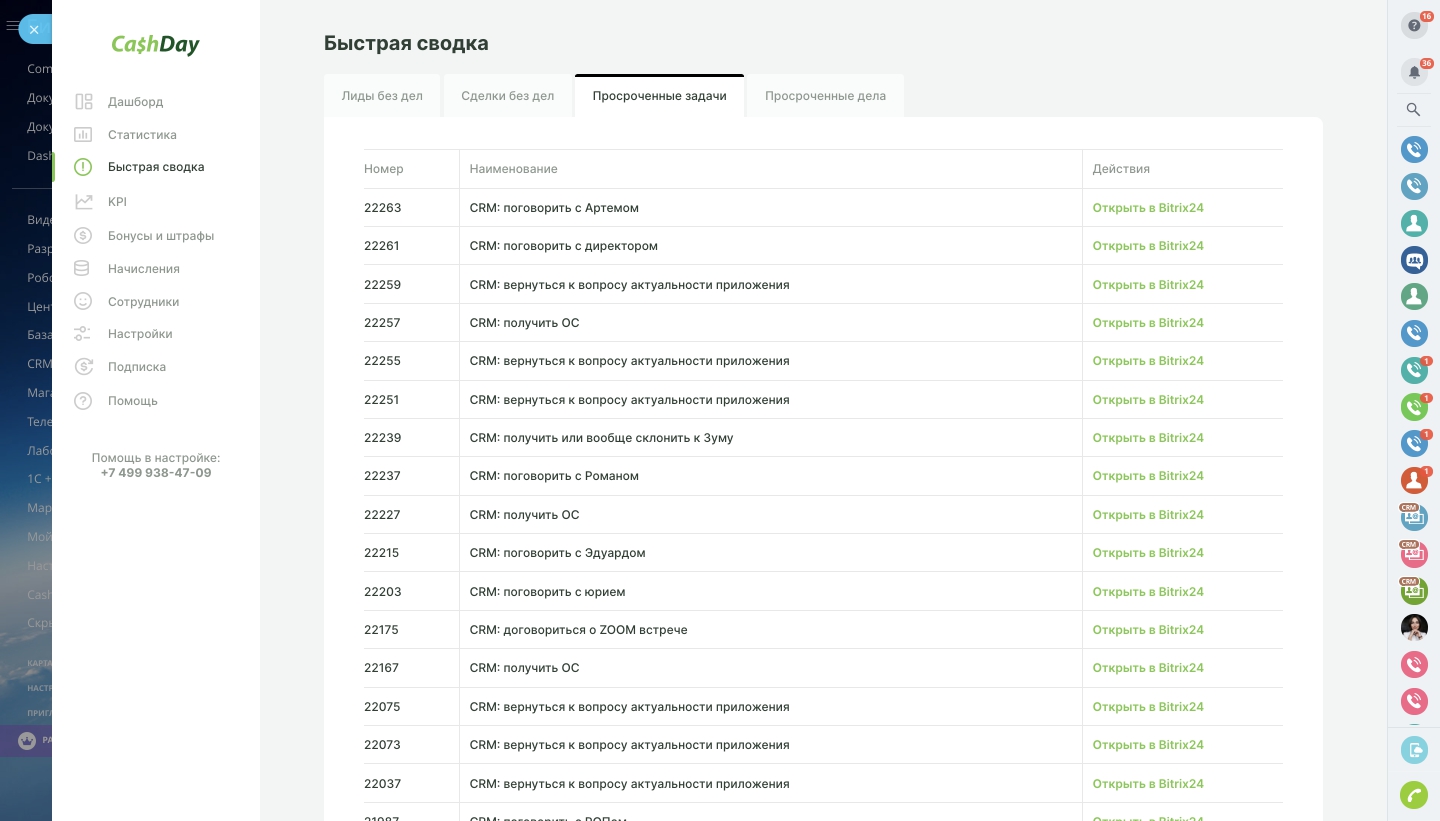Click the woman's avatar photo in right panel

[1414, 628]
